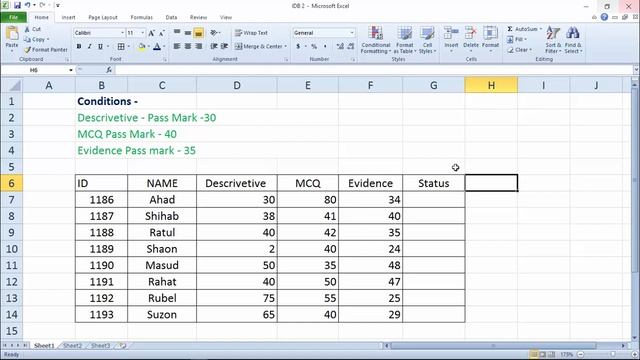Expand the Merge & Center dropdown arrow

pyautogui.click(x=285, y=47)
